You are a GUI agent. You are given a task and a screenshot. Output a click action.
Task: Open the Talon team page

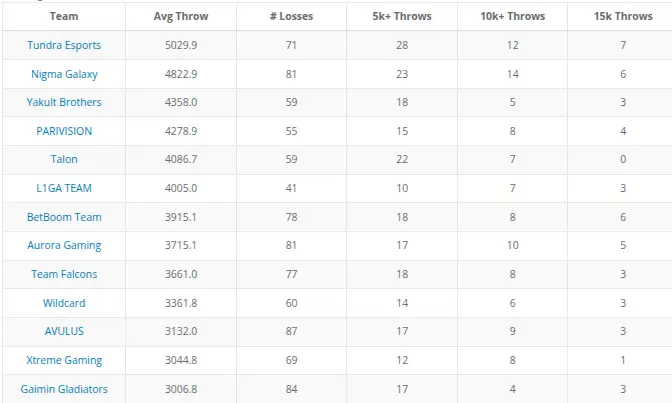coord(64,159)
